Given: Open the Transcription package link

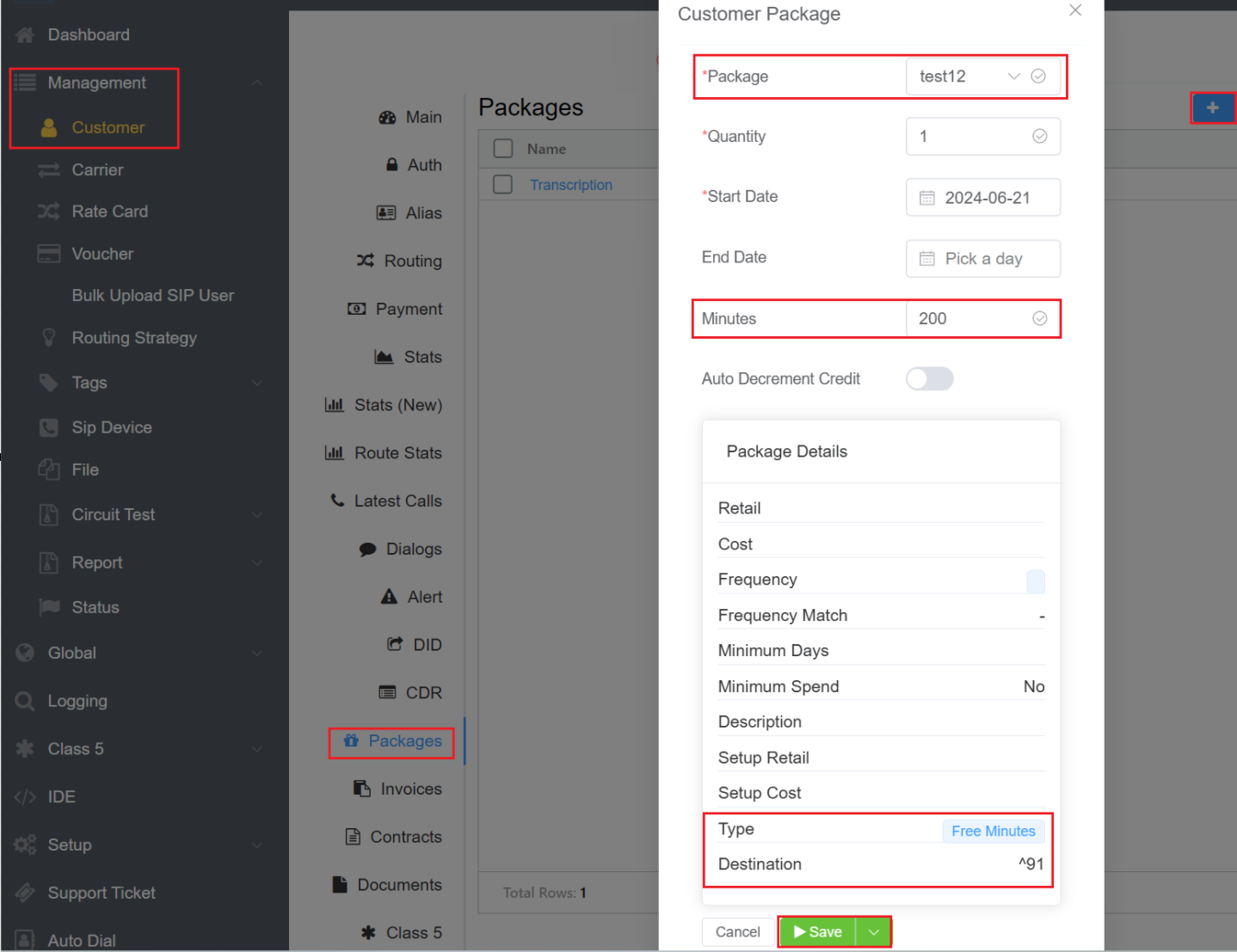Looking at the screenshot, I should 570,185.
